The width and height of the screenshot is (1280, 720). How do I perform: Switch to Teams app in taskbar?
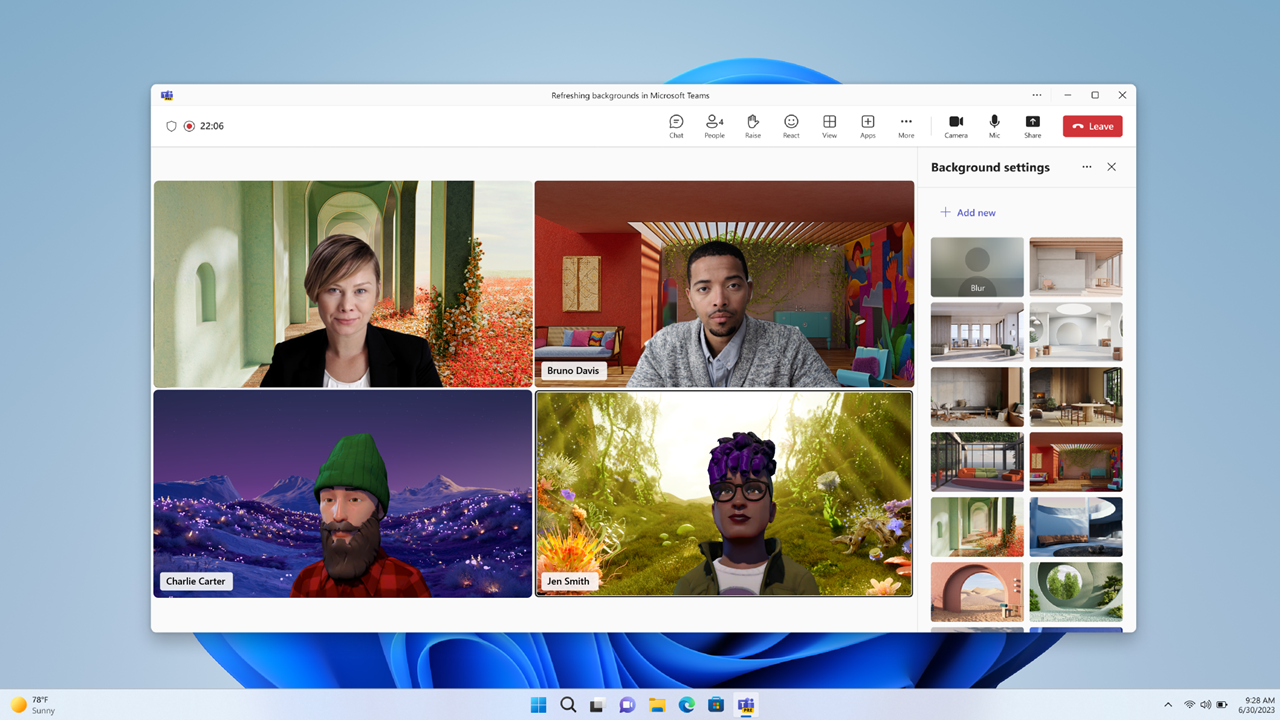(746, 705)
